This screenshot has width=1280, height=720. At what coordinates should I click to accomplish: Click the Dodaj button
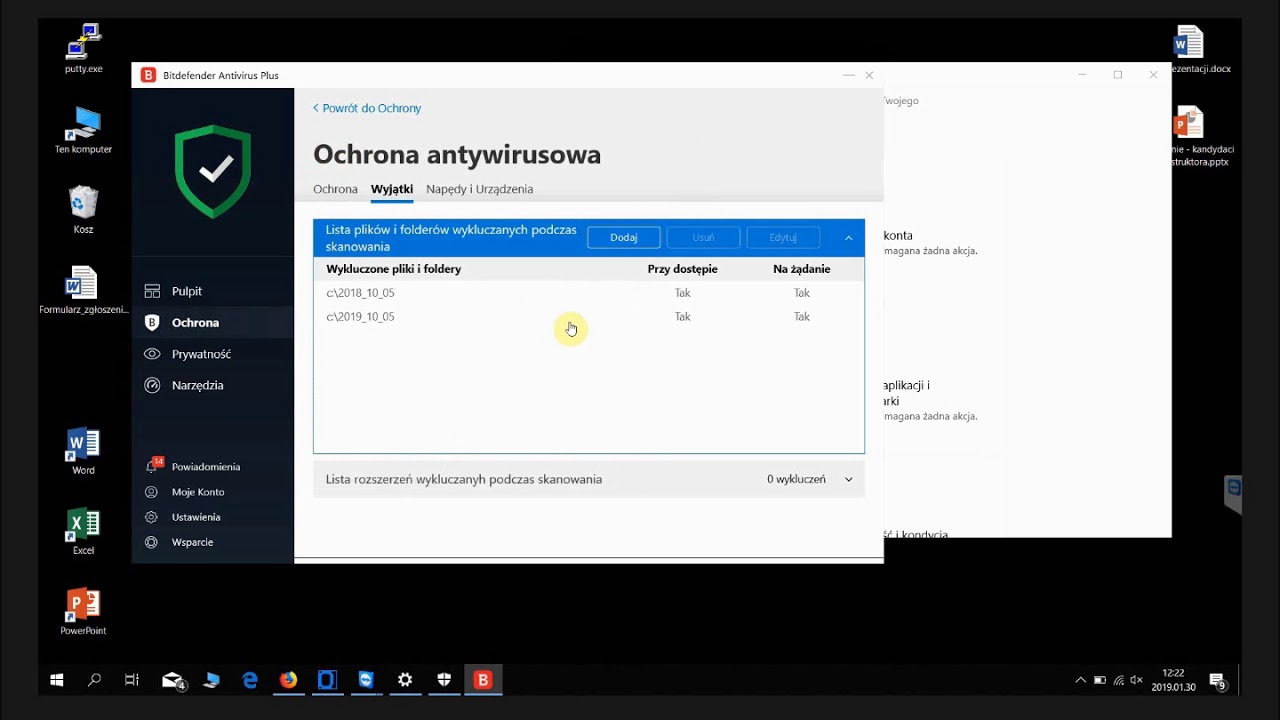pyautogui.click(x=624, y=238)
